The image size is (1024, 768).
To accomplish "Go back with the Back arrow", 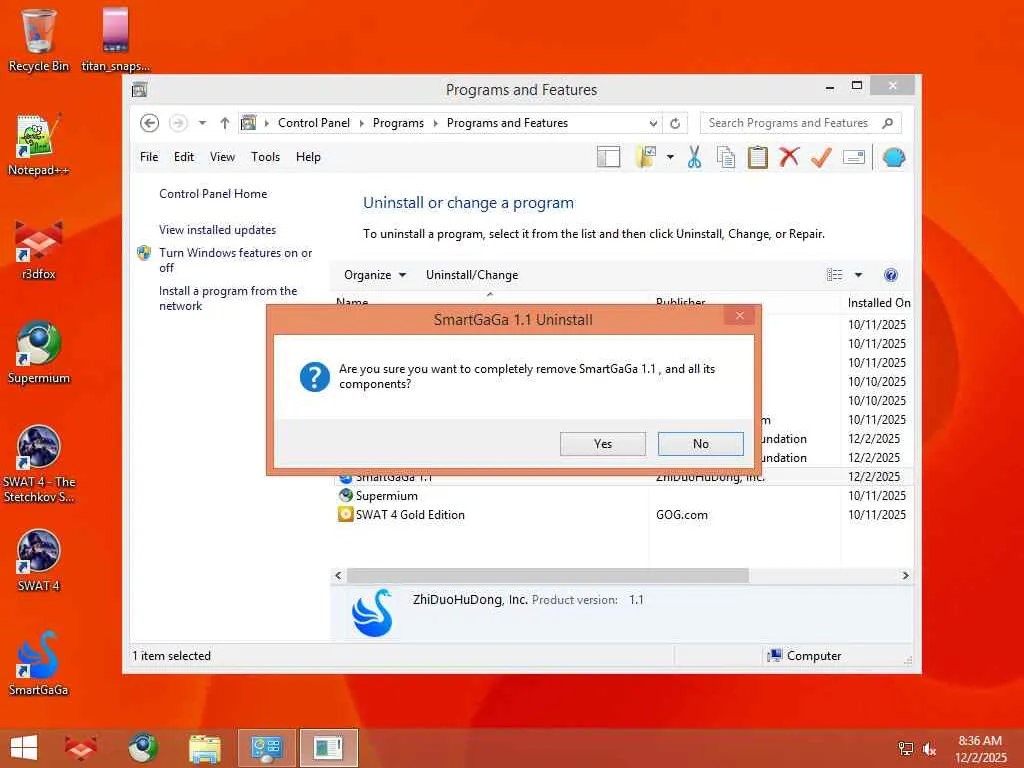I will pos(150,123).
